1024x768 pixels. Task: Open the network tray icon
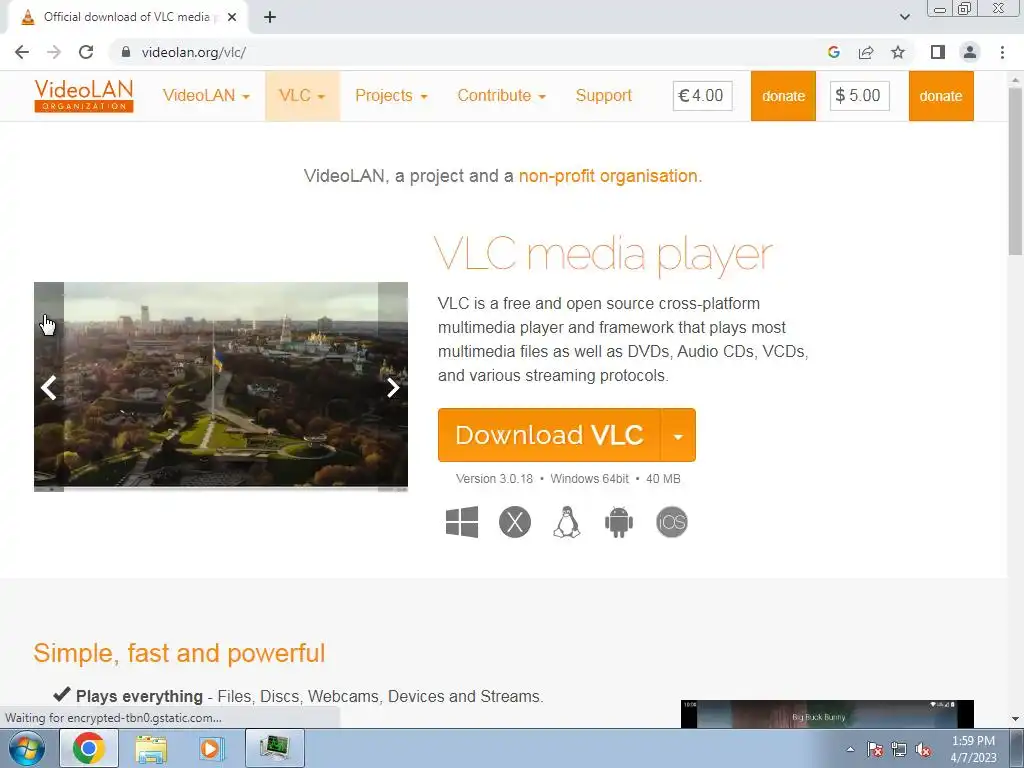tap(899, 749)
